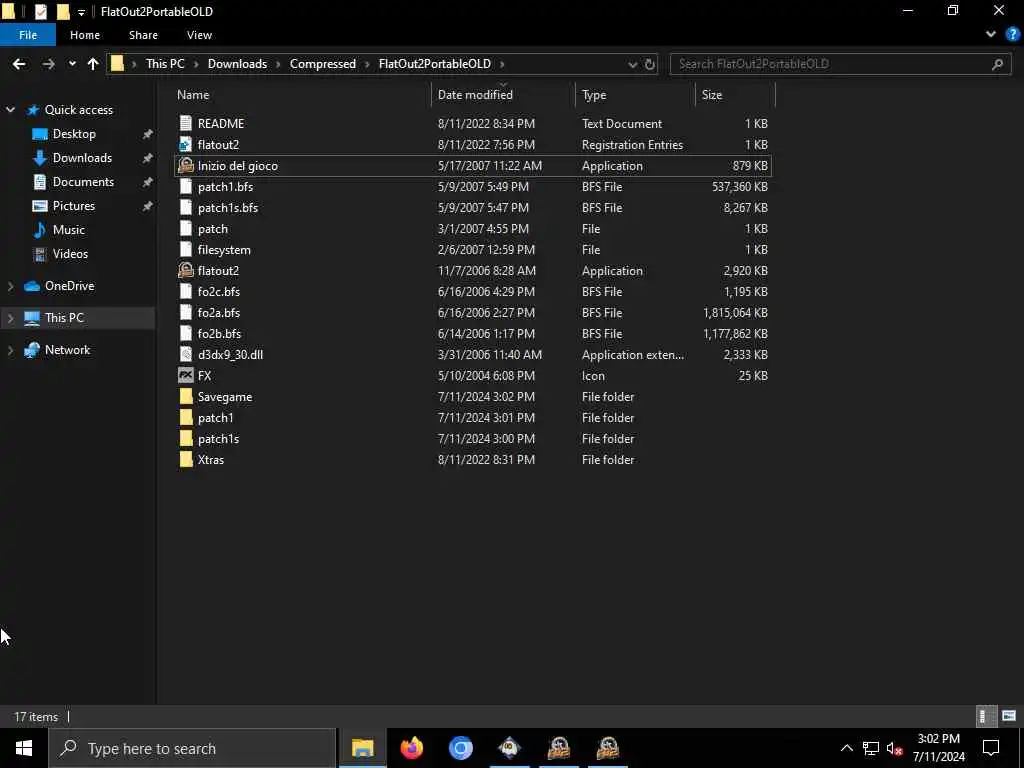Open the File menu

[28, 35]
